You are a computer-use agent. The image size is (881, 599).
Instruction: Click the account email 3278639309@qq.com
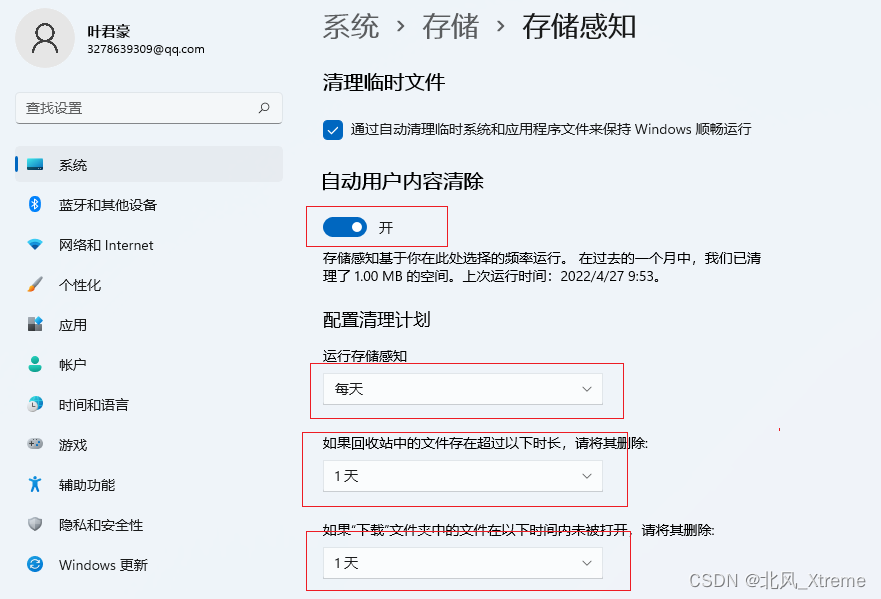146,49
